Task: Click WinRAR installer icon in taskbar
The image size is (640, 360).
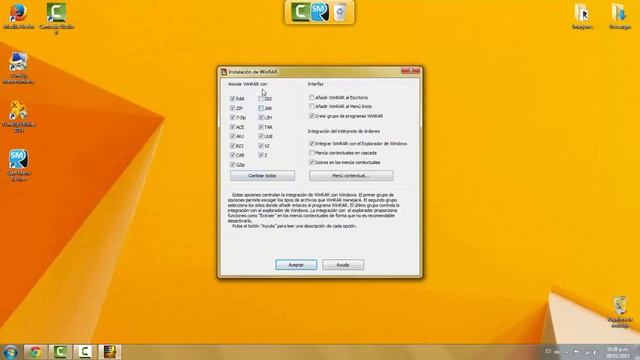Action: (x=110, y=352)
